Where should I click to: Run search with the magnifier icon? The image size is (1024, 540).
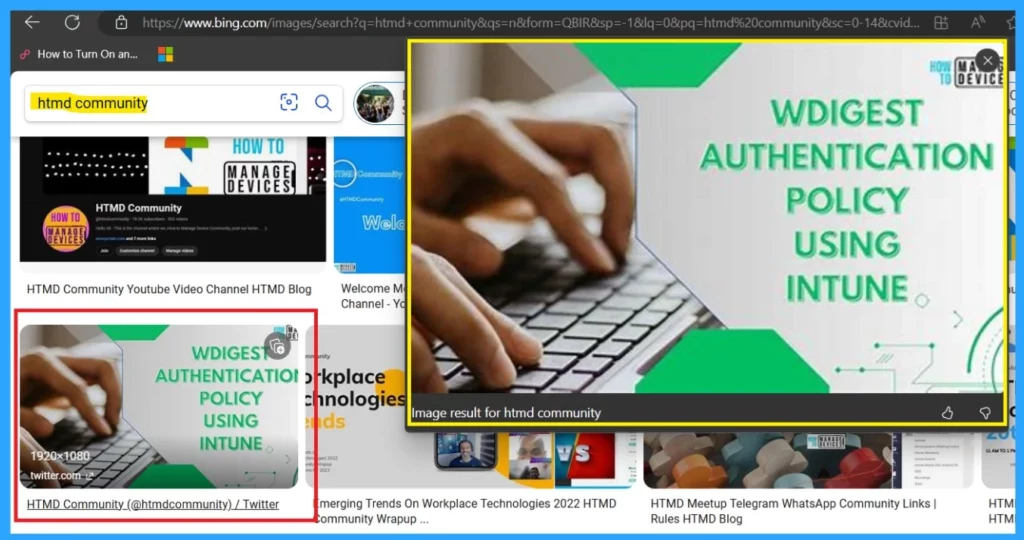point(323,103)
